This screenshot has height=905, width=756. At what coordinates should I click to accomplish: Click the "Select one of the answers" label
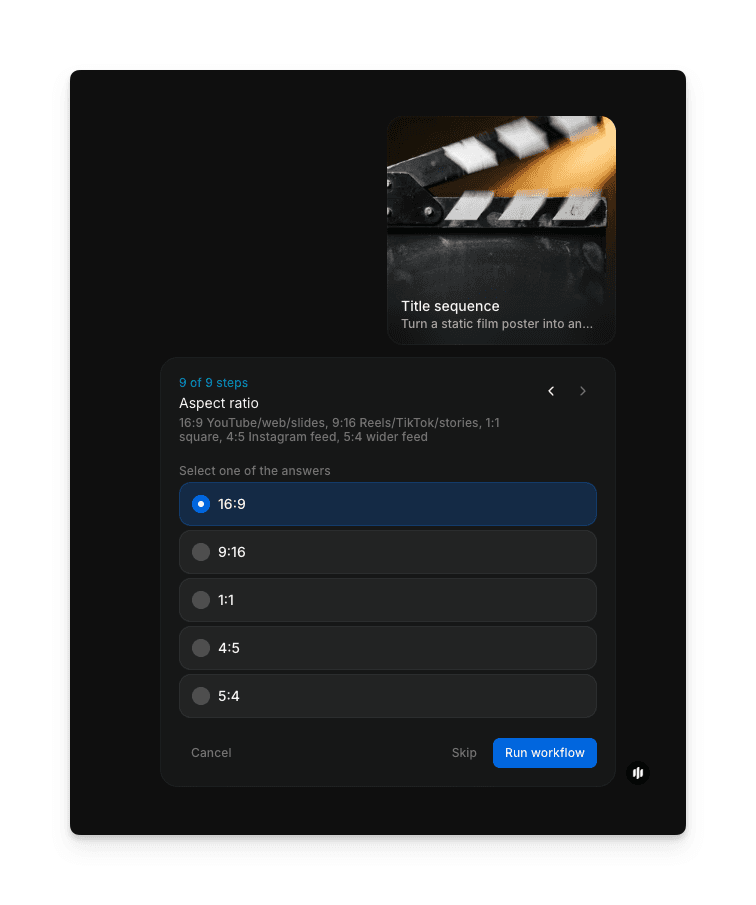pyautogui.click(x=254, y=471)
